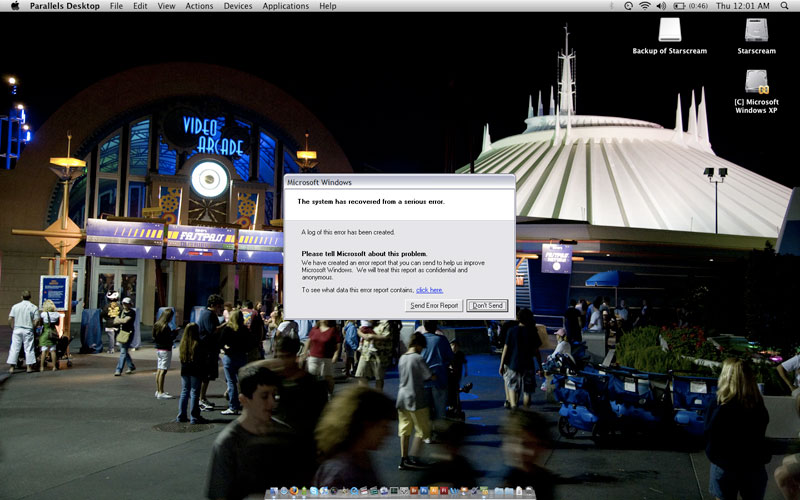Open Spotlight search magnifier
Viewport: 800px width, 500px height.
point(784,6)
